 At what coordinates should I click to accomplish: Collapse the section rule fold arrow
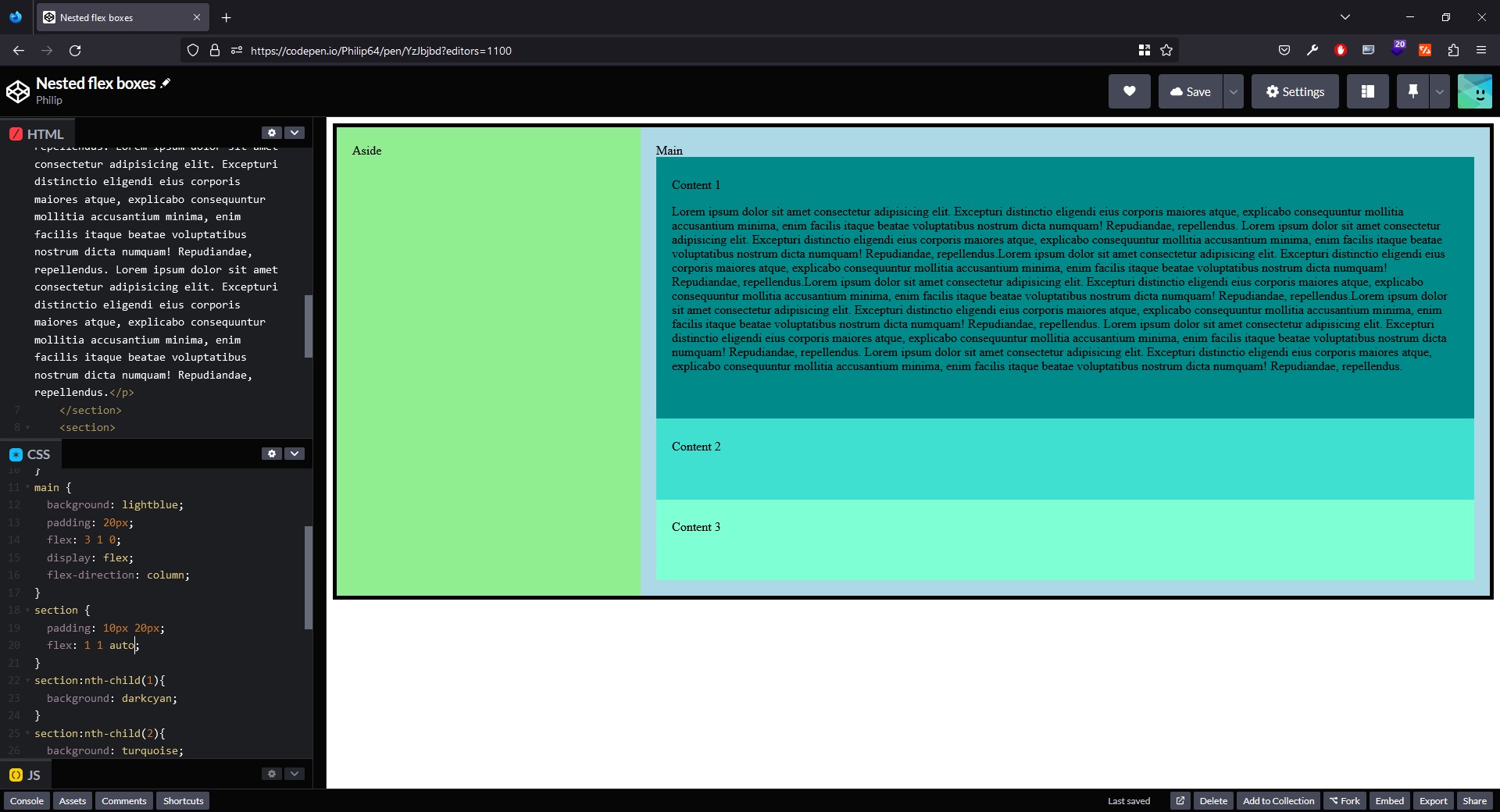point(28,611)
